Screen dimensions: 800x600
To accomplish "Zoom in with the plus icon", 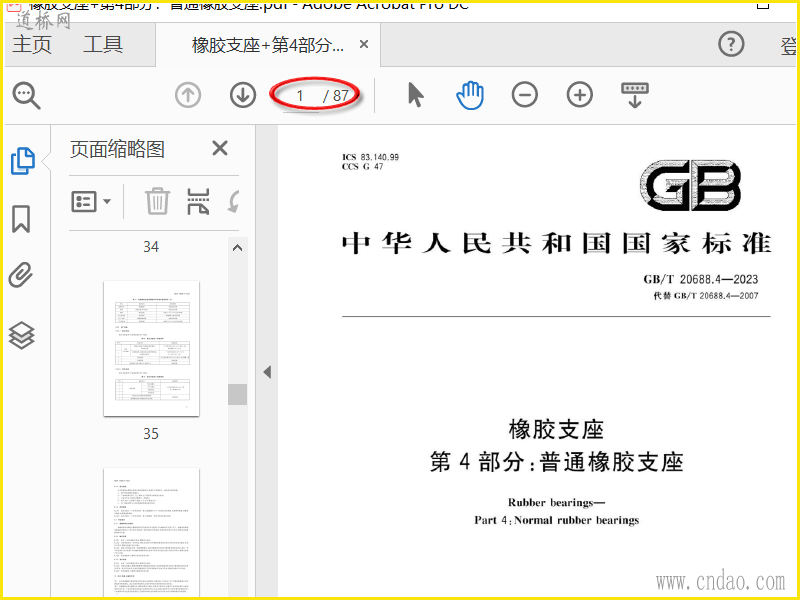I will pyautogui.click(x=580, y=95).
